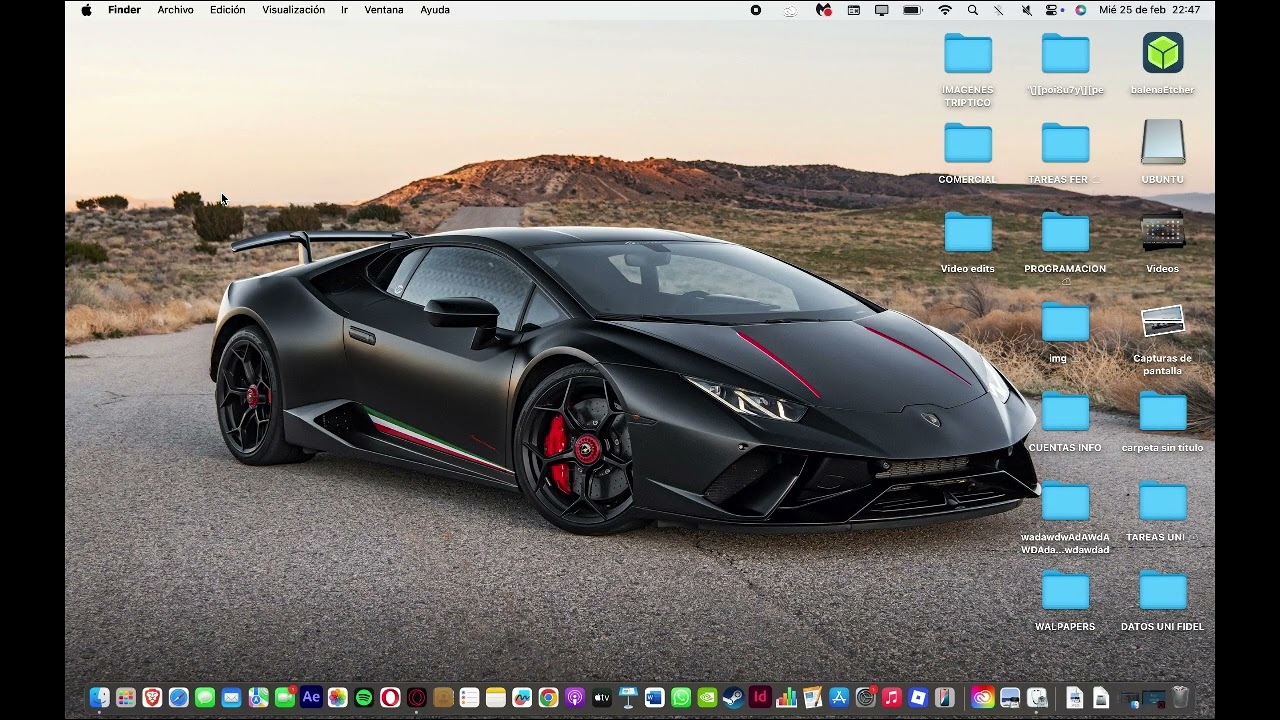The image size is (1280, 720).
Task: Open the Archivo menu
Action: [x=175, y=10]
